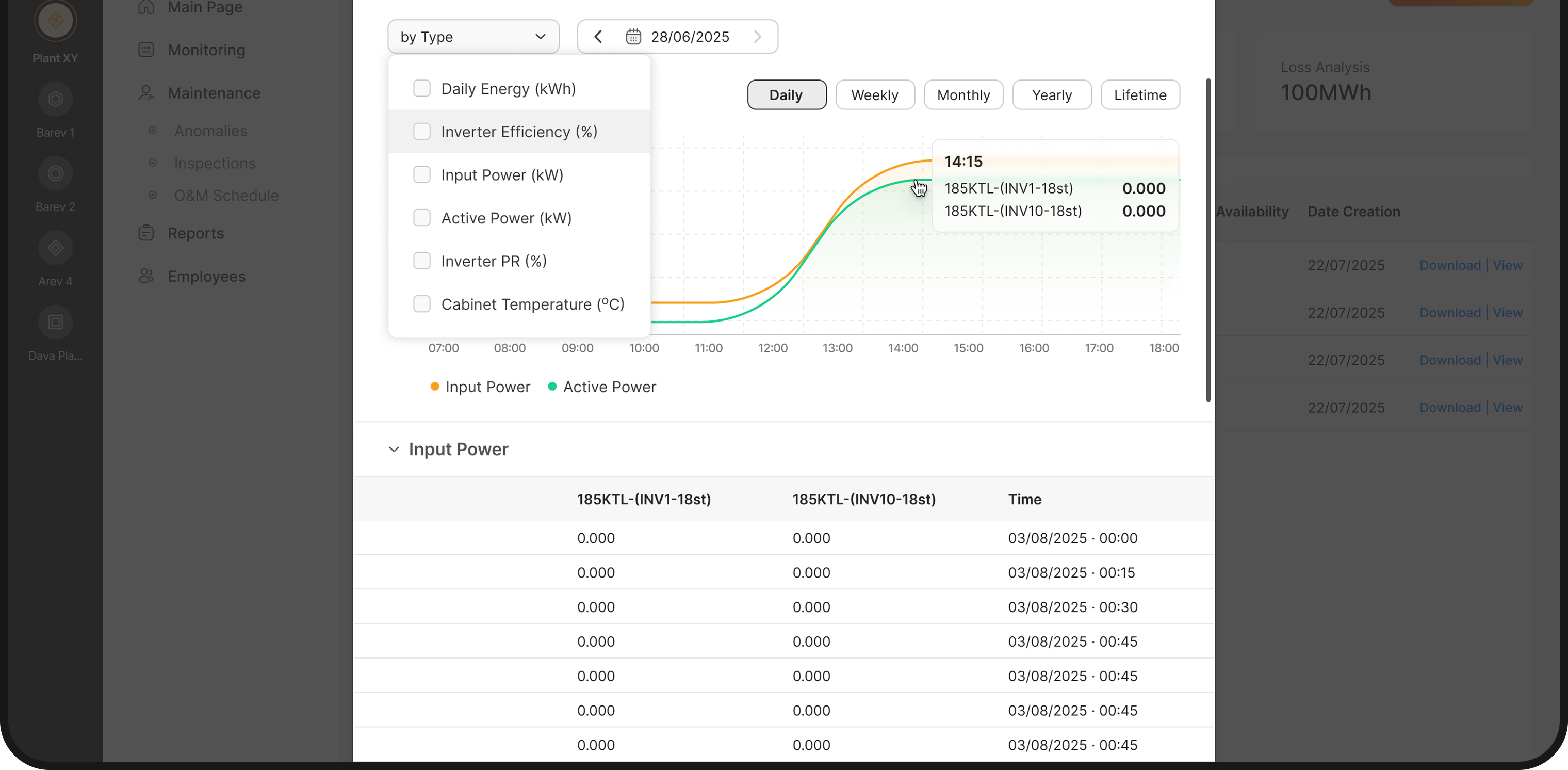1568x770 pixels.
Task: Switch to the Lifetime tab
Action: pyautogui.click(x=1139, y=95)
